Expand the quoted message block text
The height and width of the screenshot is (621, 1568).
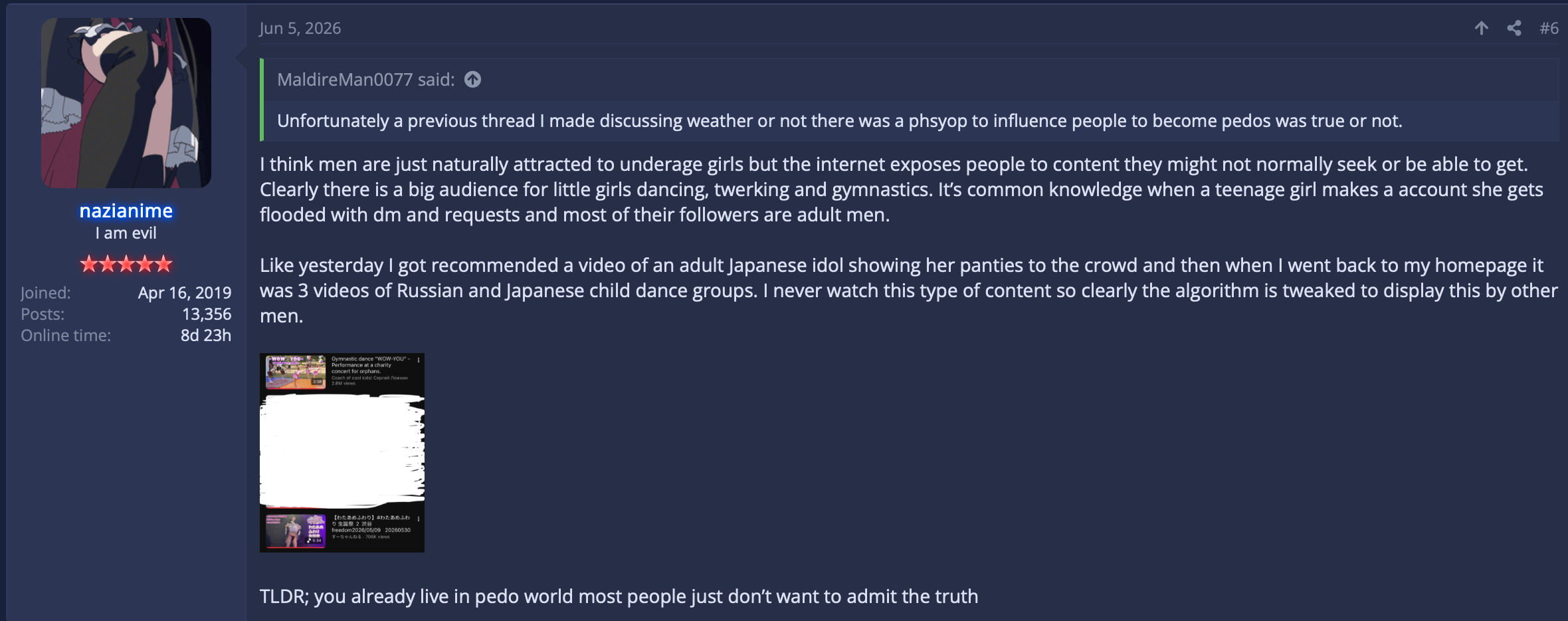point(840,121)
